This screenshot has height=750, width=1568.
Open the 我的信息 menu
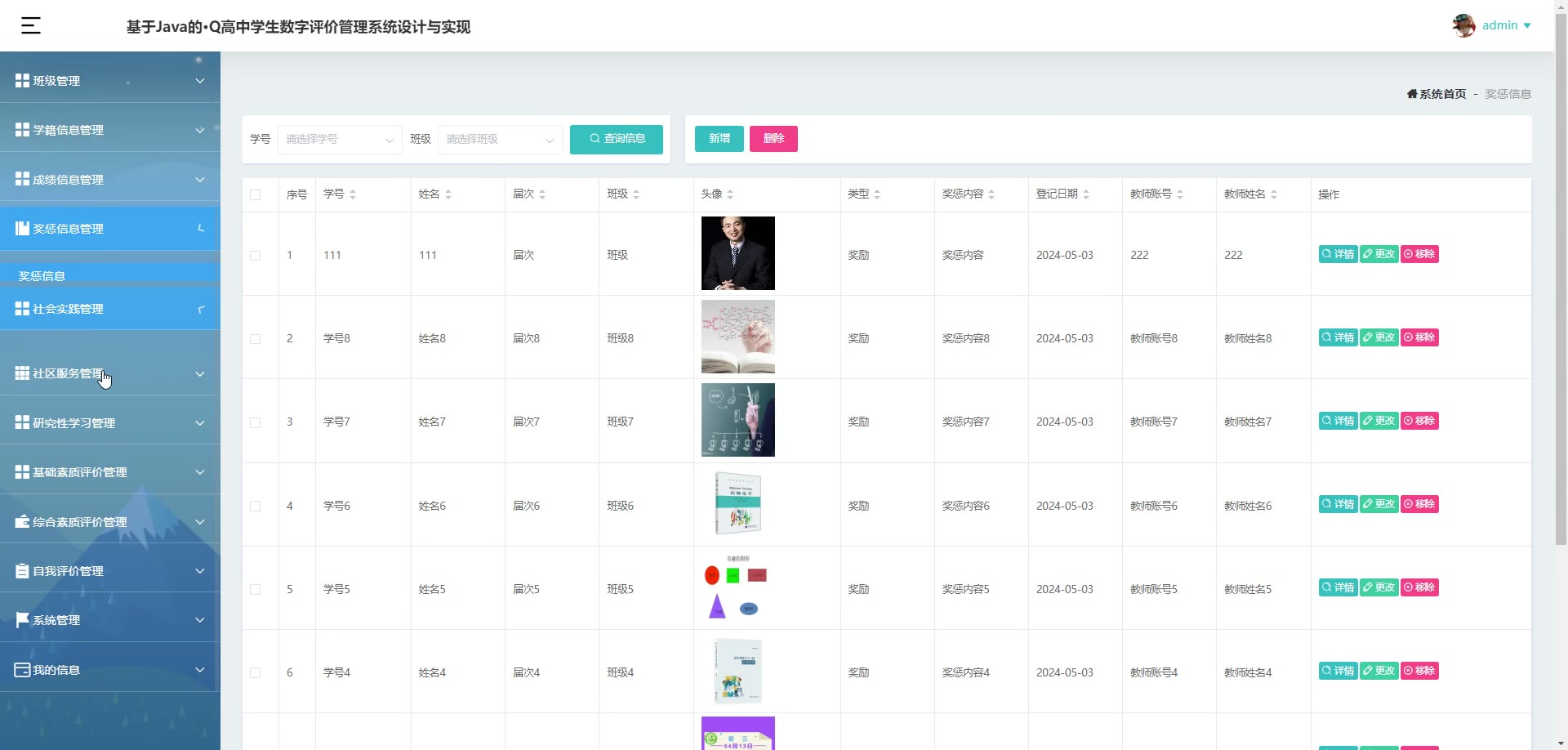point(110,670)
